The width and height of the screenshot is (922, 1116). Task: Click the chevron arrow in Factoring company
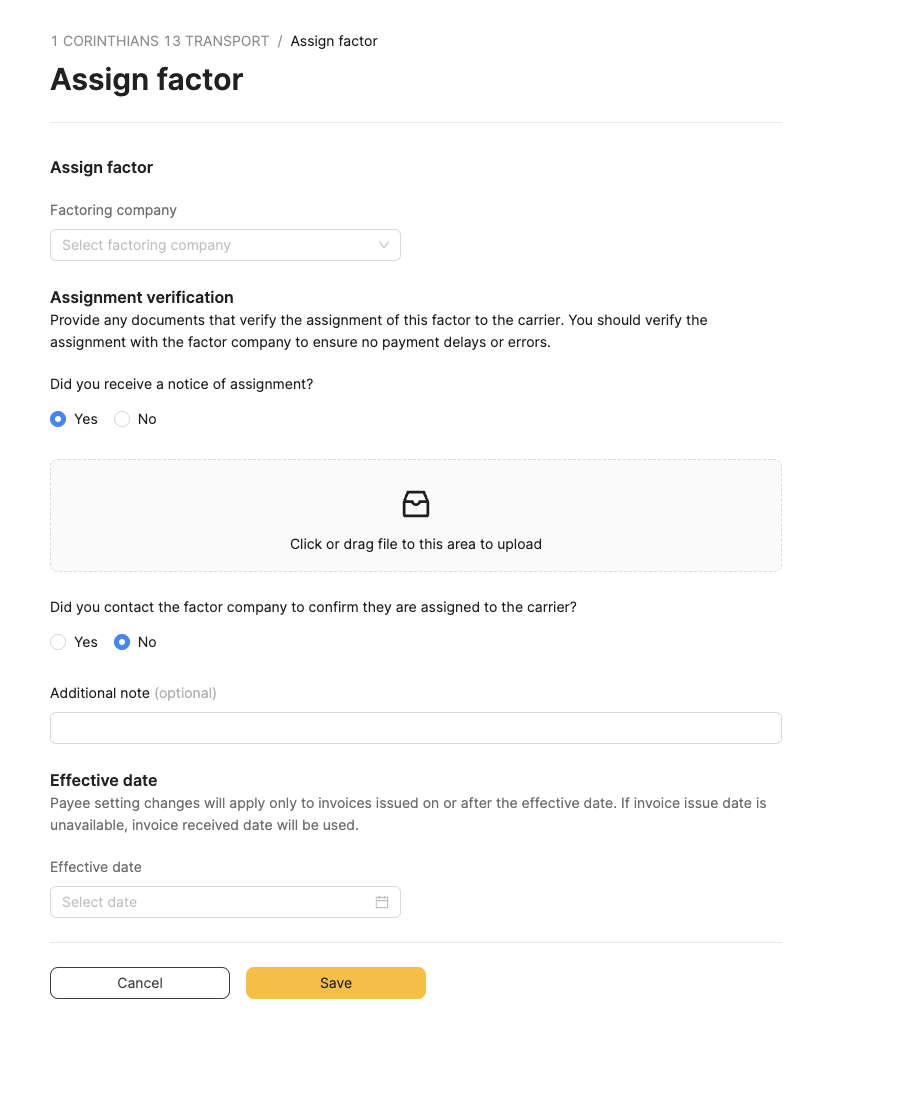click(384, 245)
